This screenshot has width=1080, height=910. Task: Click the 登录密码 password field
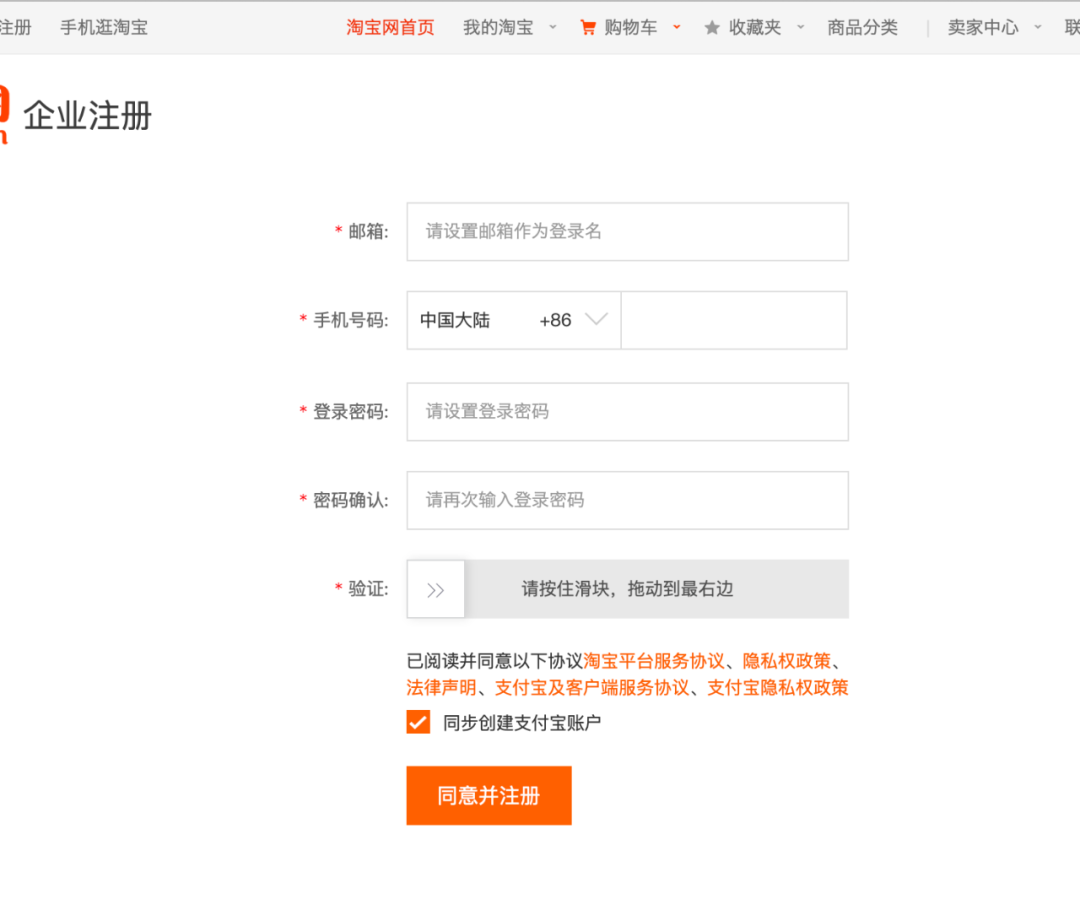click(627, 411)
